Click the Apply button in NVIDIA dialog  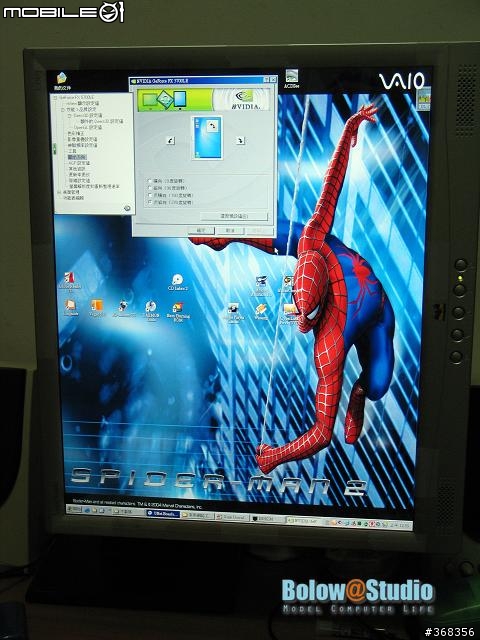click(259, 231)
